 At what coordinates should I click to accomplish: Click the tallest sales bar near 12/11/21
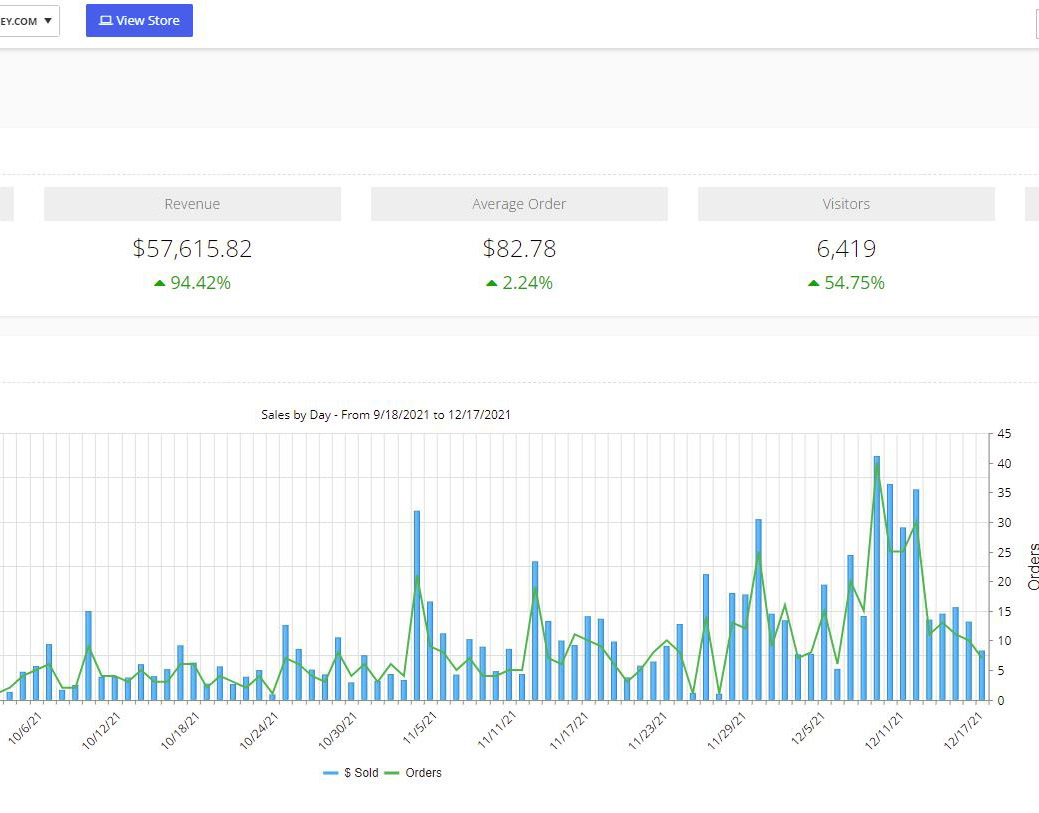877,578
